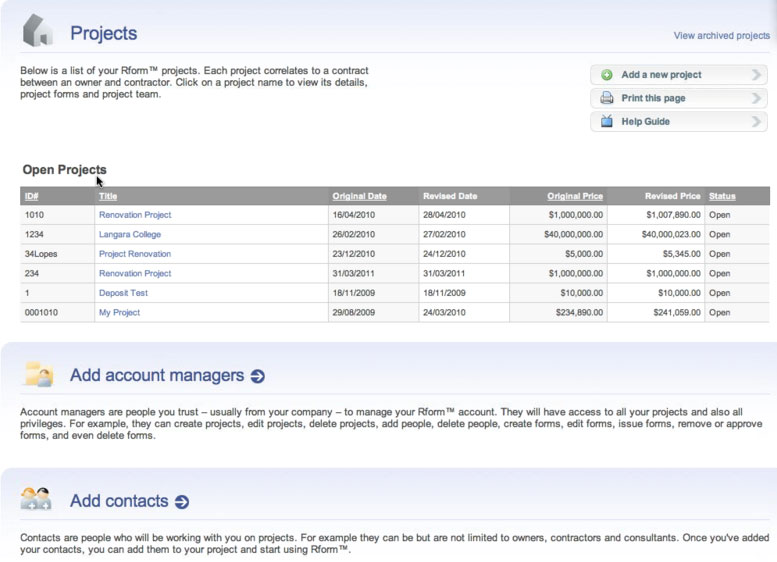Image resolution: width=777 pixels, height=562 pixels.
Task: Select ID cell 0001010
Action: (41, 312)
